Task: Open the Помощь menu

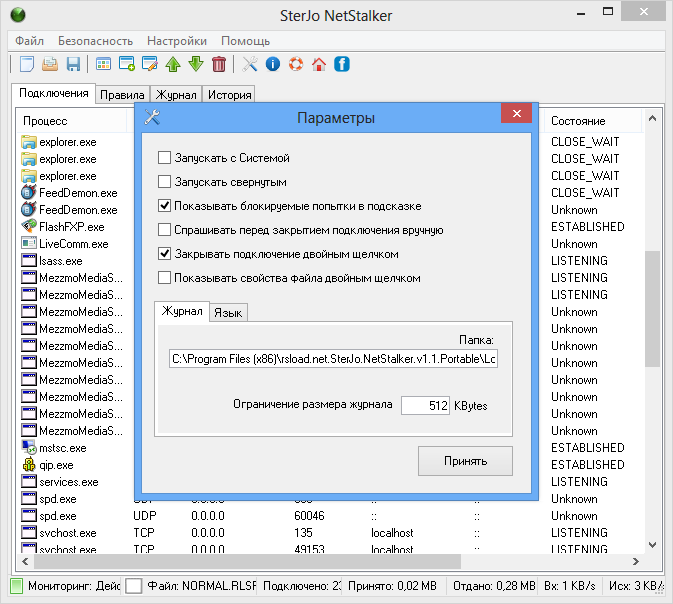Action: (x=246, y=41)
